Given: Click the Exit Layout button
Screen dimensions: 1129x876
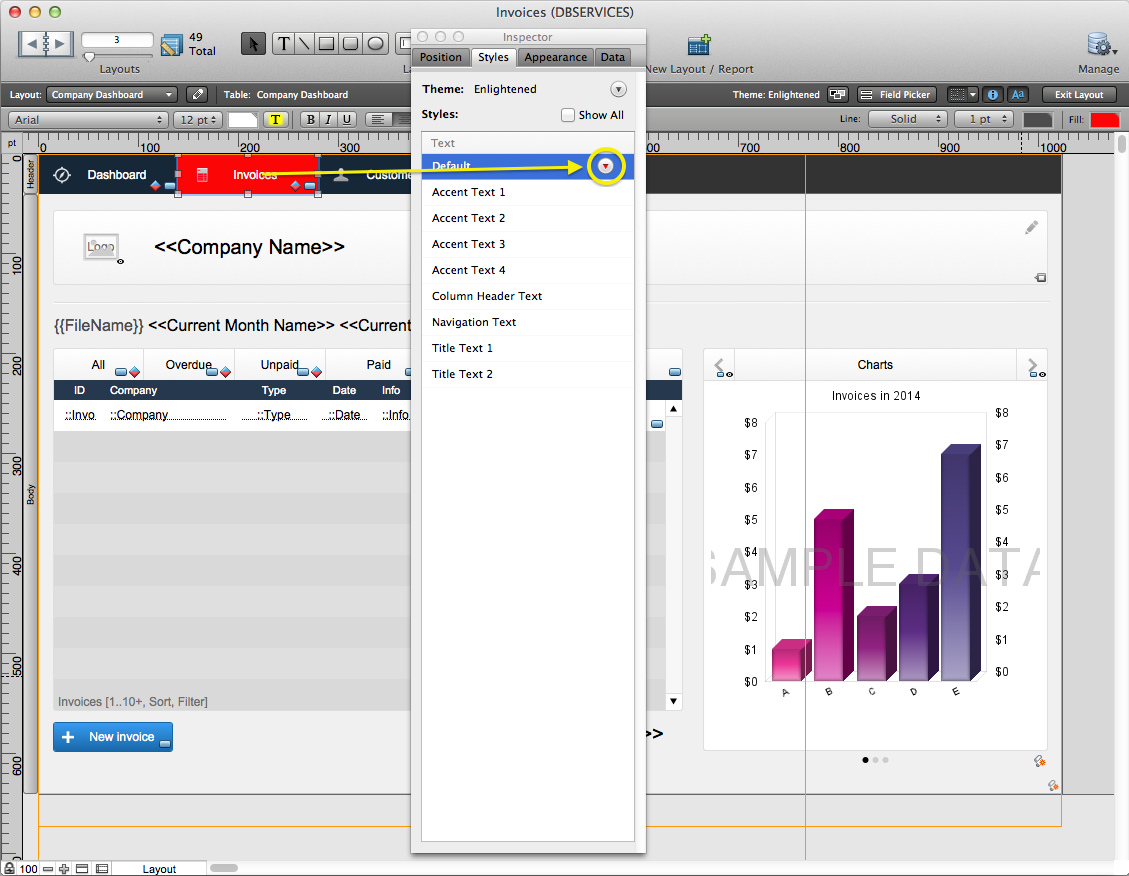Looking at the screenshot, I should pos(1079,94).
